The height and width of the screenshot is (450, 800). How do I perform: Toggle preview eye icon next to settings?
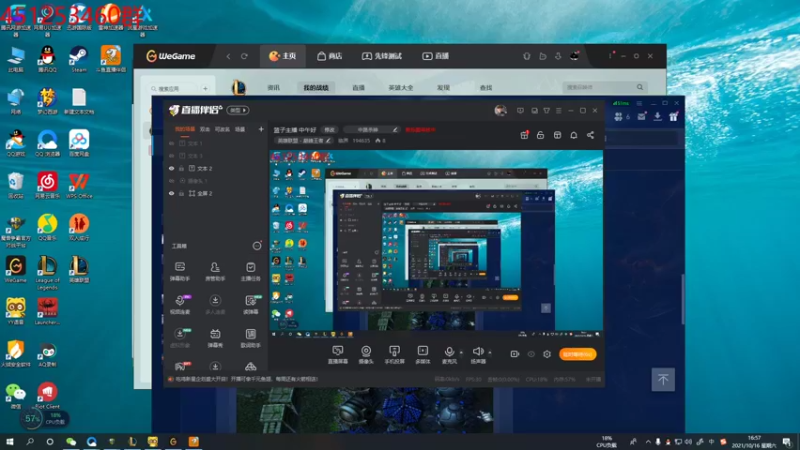(x=531, y=354)
